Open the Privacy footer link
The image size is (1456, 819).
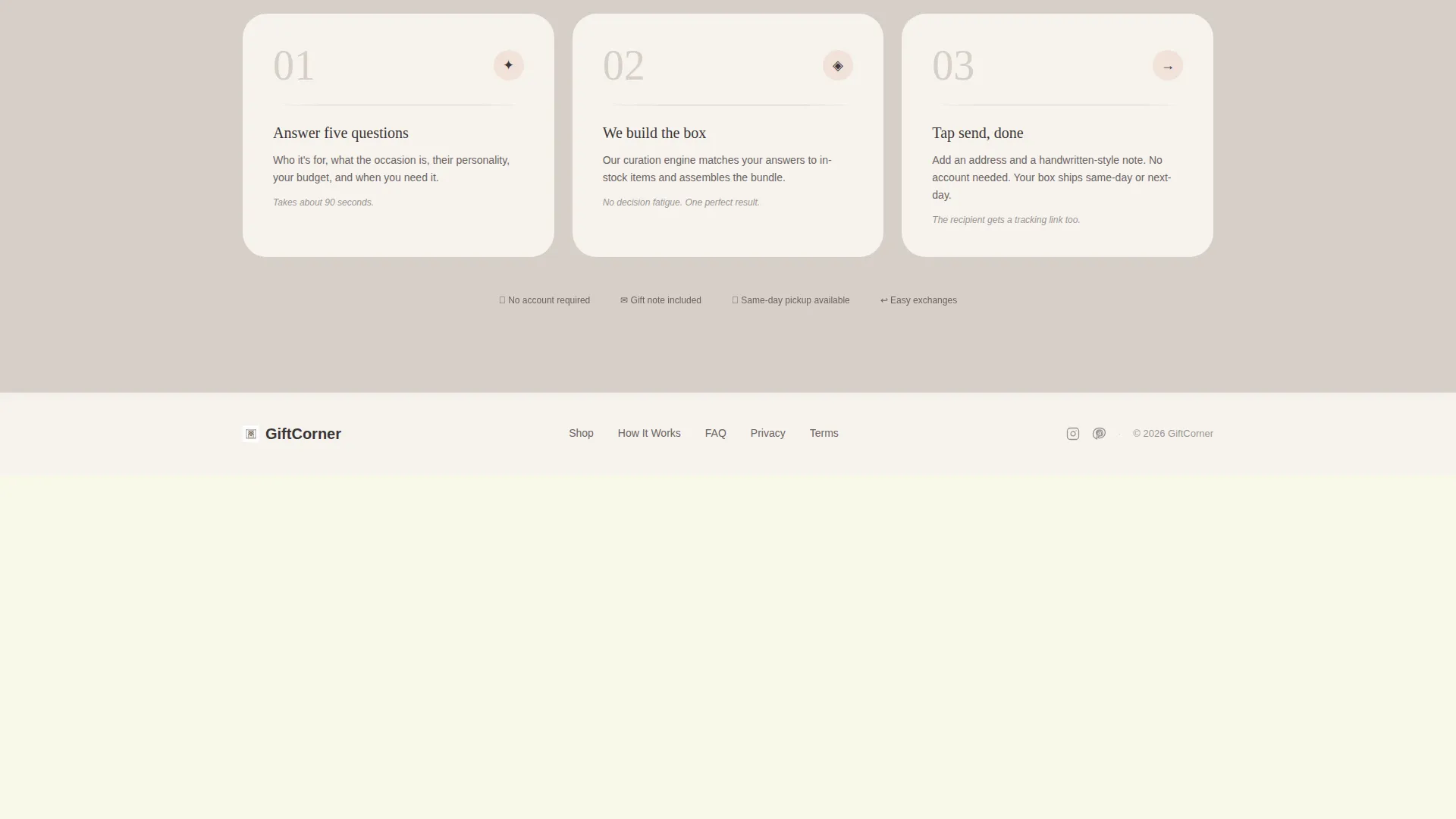[767, 433]
